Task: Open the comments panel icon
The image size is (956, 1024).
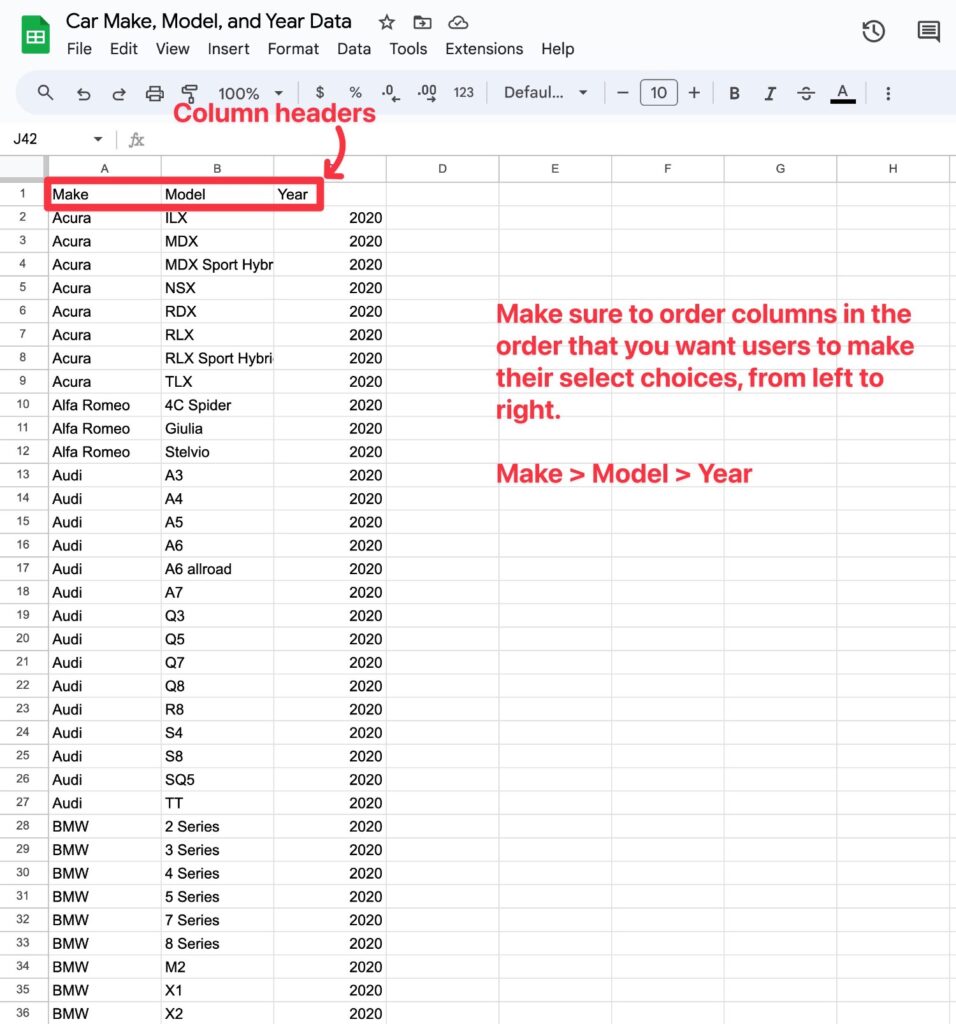Action: coord(928,32)
